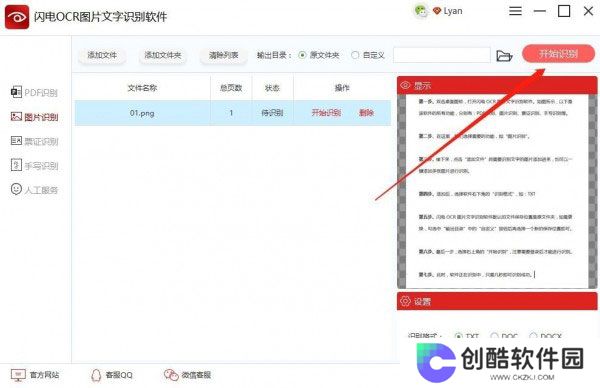Click the 总页数 column header
This screenshot has height=388, width=600.
(231, 88)
